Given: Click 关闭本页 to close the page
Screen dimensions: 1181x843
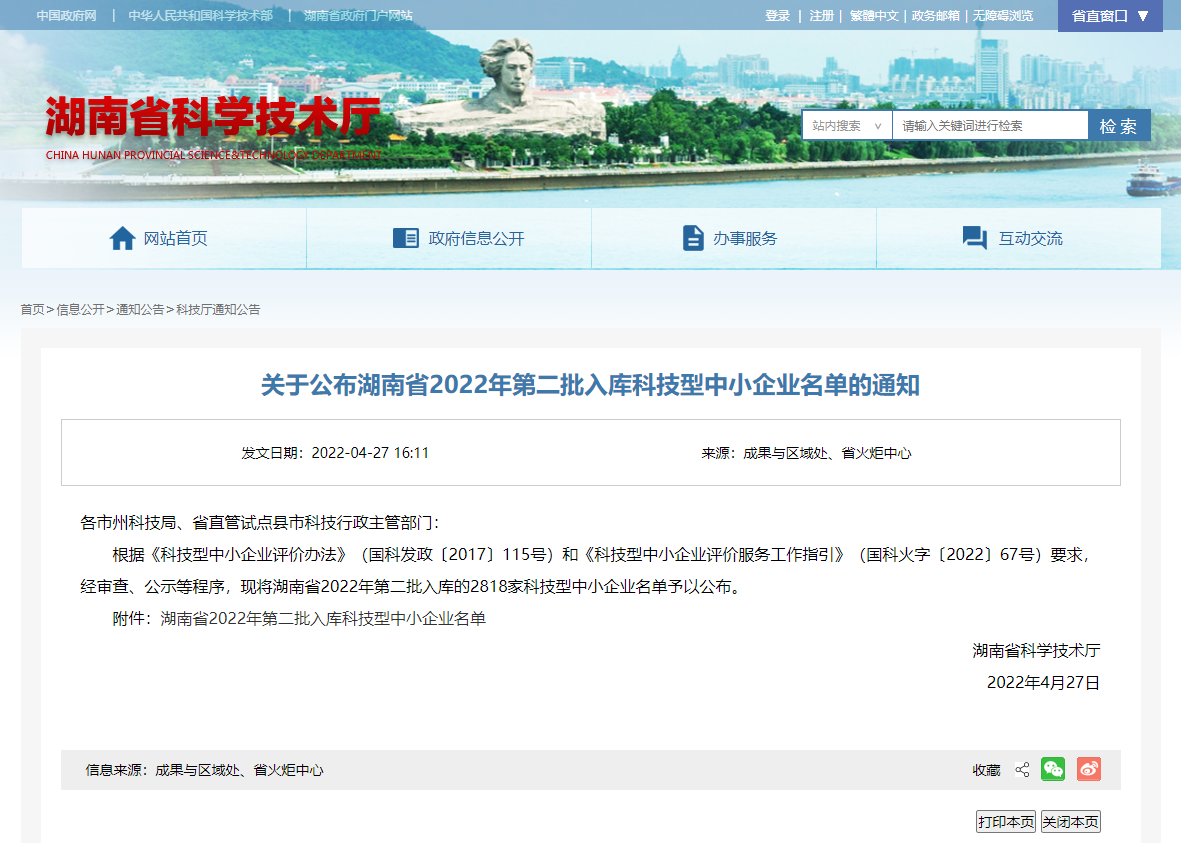Looking at the screenshot, I should pos(1072,820).
